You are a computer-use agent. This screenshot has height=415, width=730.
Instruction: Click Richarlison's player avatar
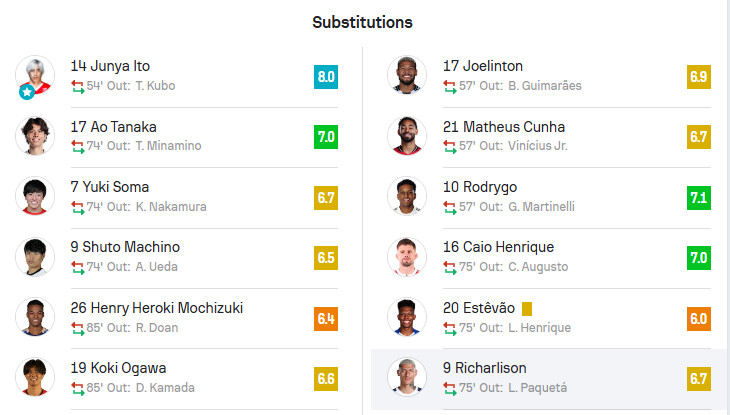[407, 376]
